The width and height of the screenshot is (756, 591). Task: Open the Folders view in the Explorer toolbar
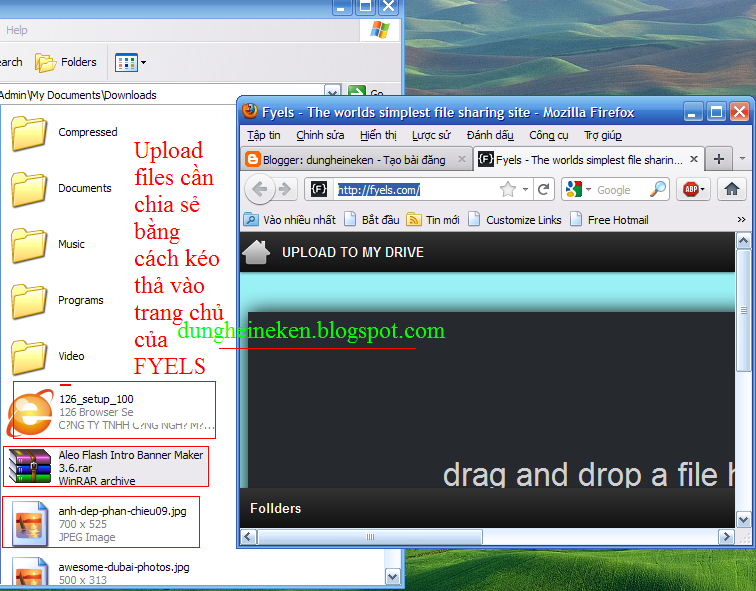click(x=66, y=62)
